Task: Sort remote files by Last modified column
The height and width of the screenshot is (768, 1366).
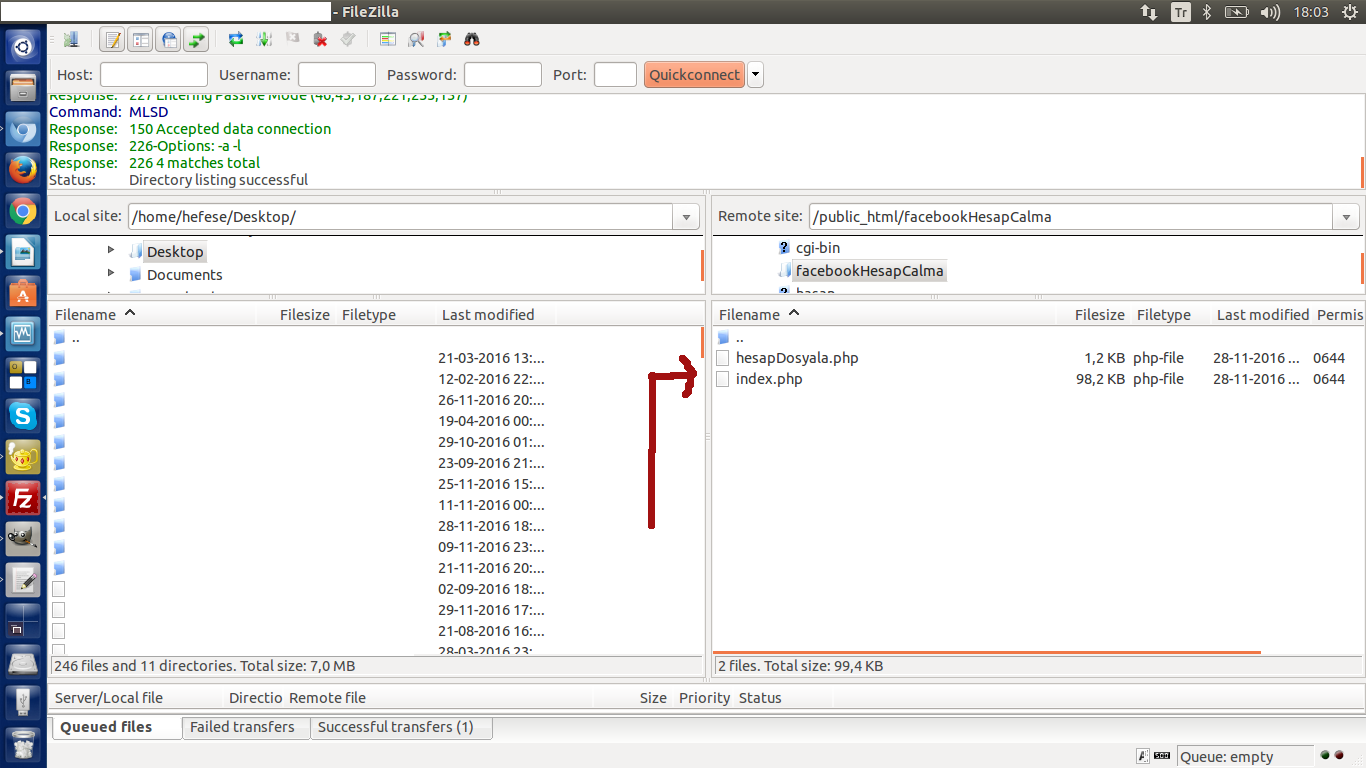Action: [1263, 314]
